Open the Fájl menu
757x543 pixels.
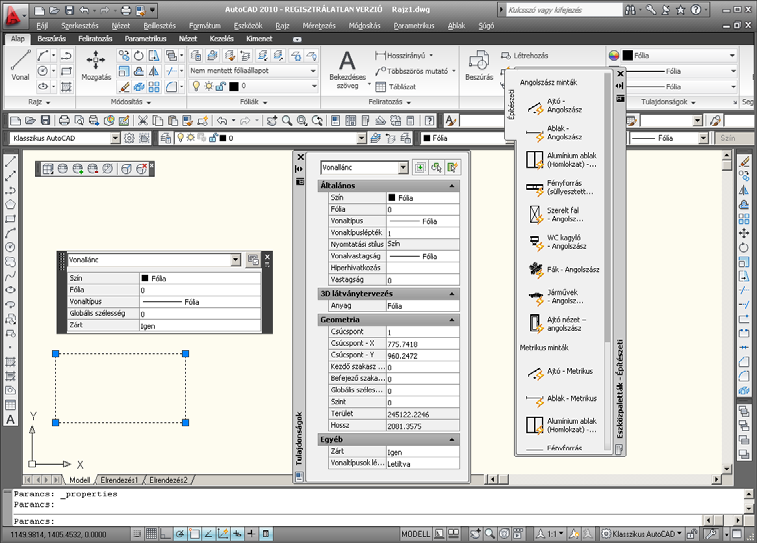point(42,26)
